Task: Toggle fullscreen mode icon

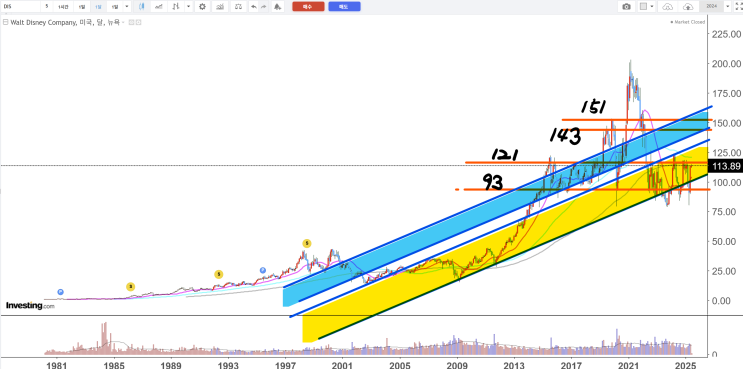Action: point(738,7)
